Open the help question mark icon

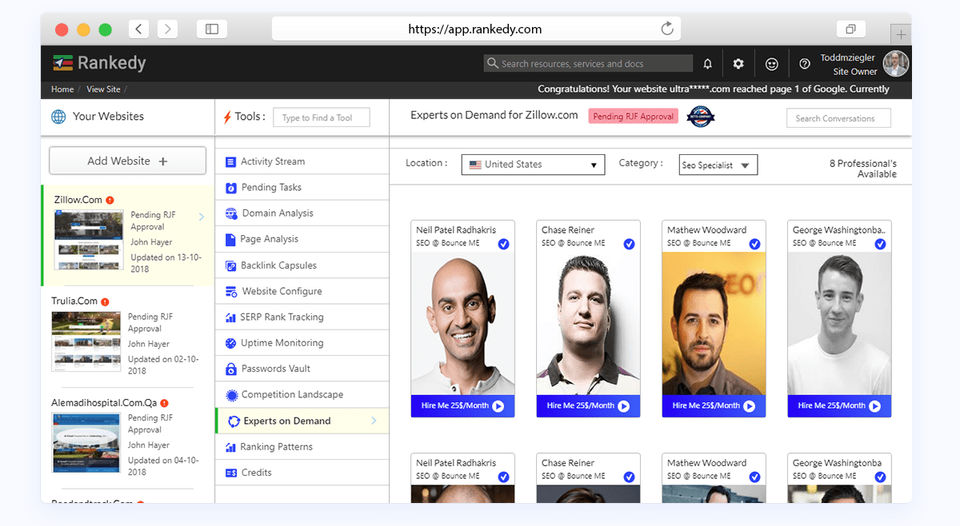click(804, 64)
